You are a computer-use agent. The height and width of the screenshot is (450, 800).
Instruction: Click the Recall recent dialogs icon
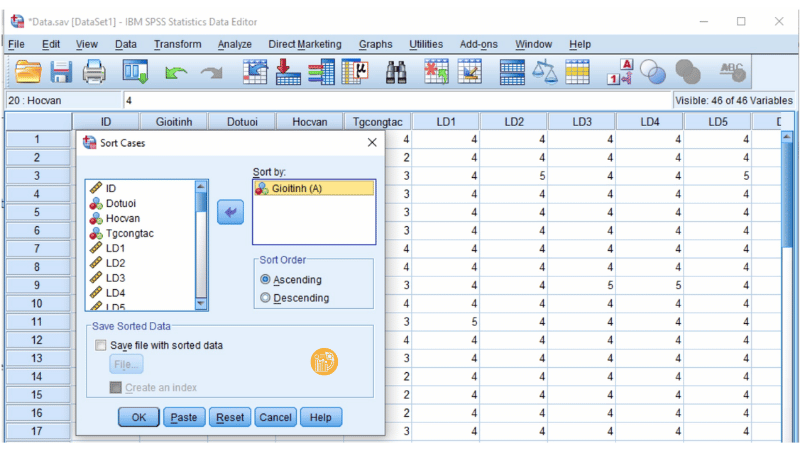coord(135,72)
